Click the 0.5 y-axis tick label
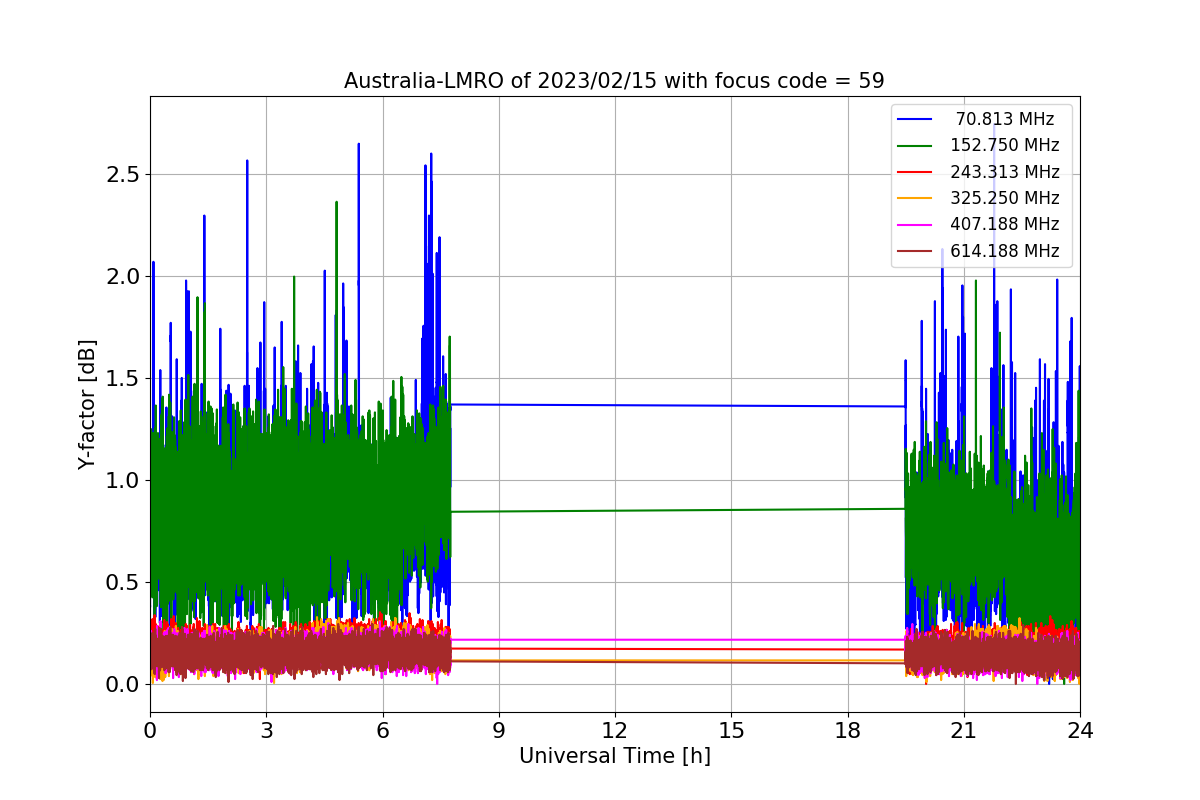The height and width of the screenshot is (800, 1200). [x=123, y=582]
